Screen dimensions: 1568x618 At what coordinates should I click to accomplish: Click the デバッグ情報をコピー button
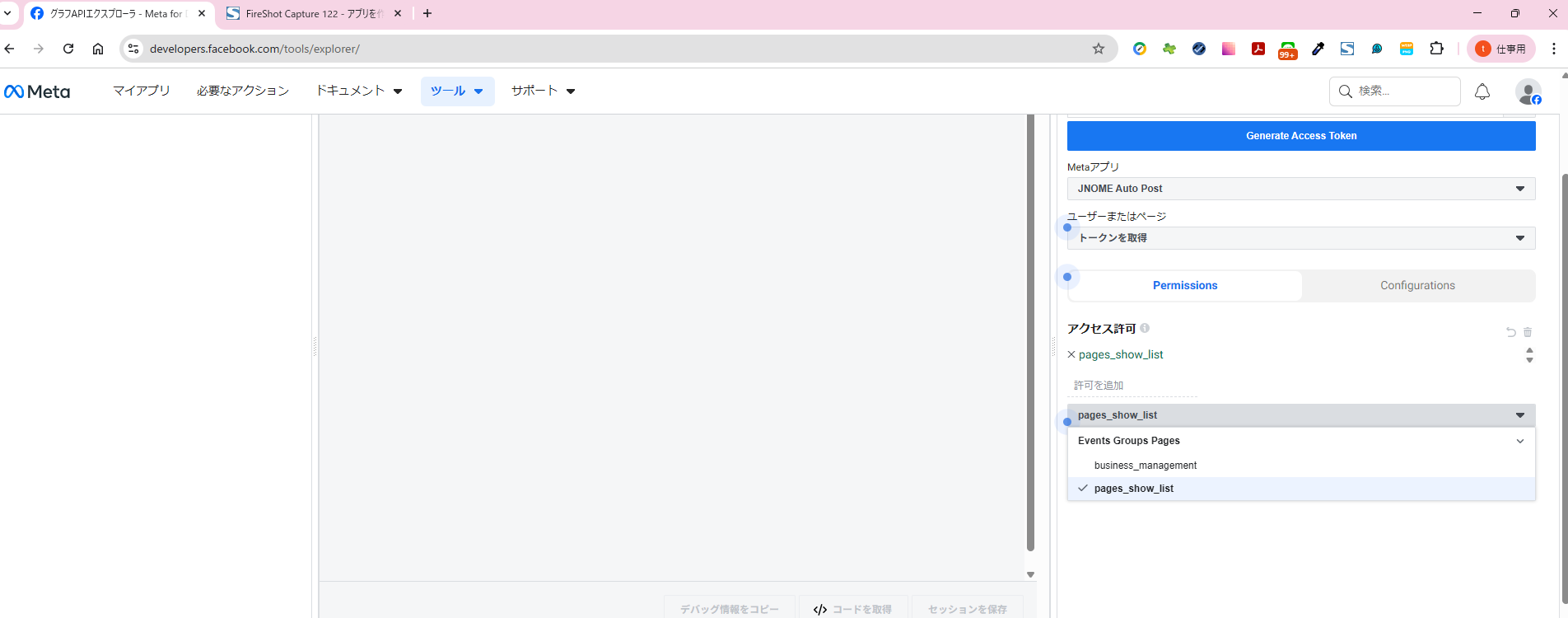point(729,609)
